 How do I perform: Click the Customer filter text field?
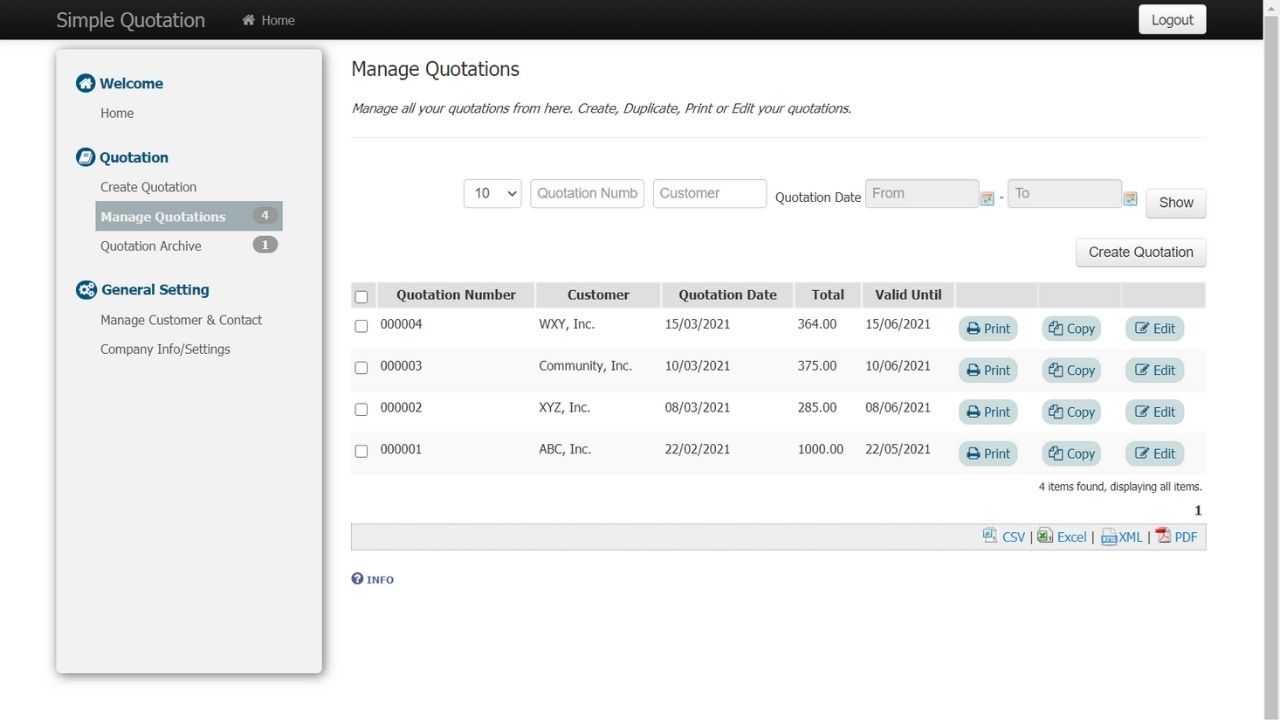point(709,193)
